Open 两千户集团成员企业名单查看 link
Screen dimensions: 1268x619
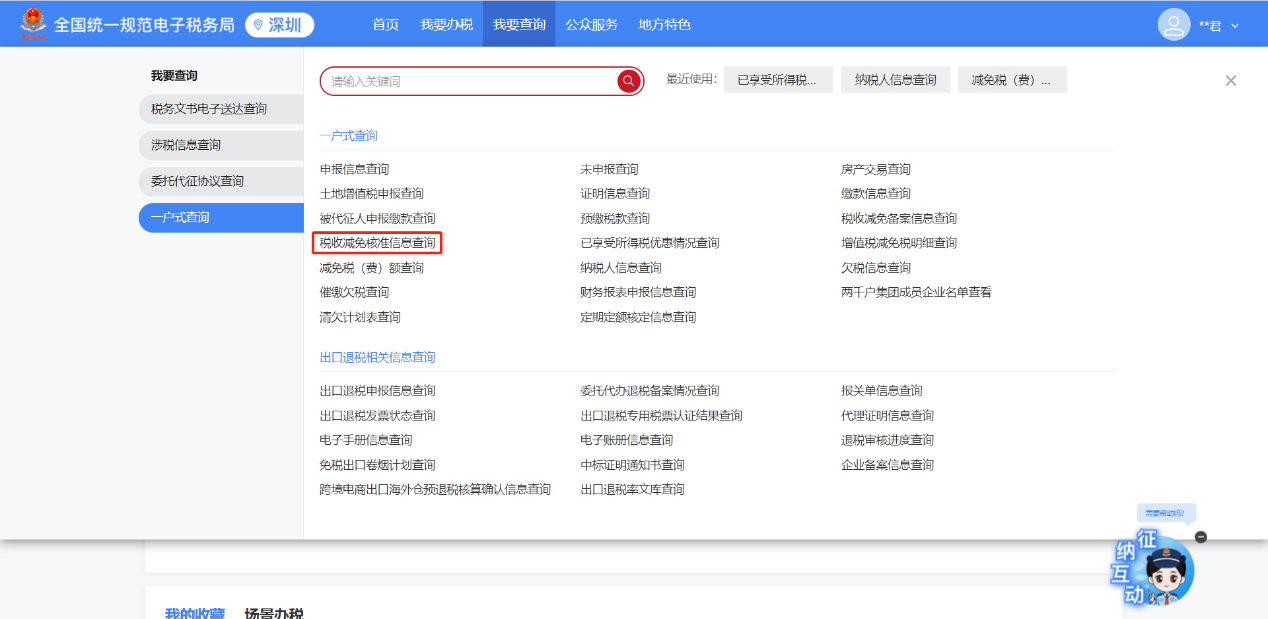tap(917, 292)
